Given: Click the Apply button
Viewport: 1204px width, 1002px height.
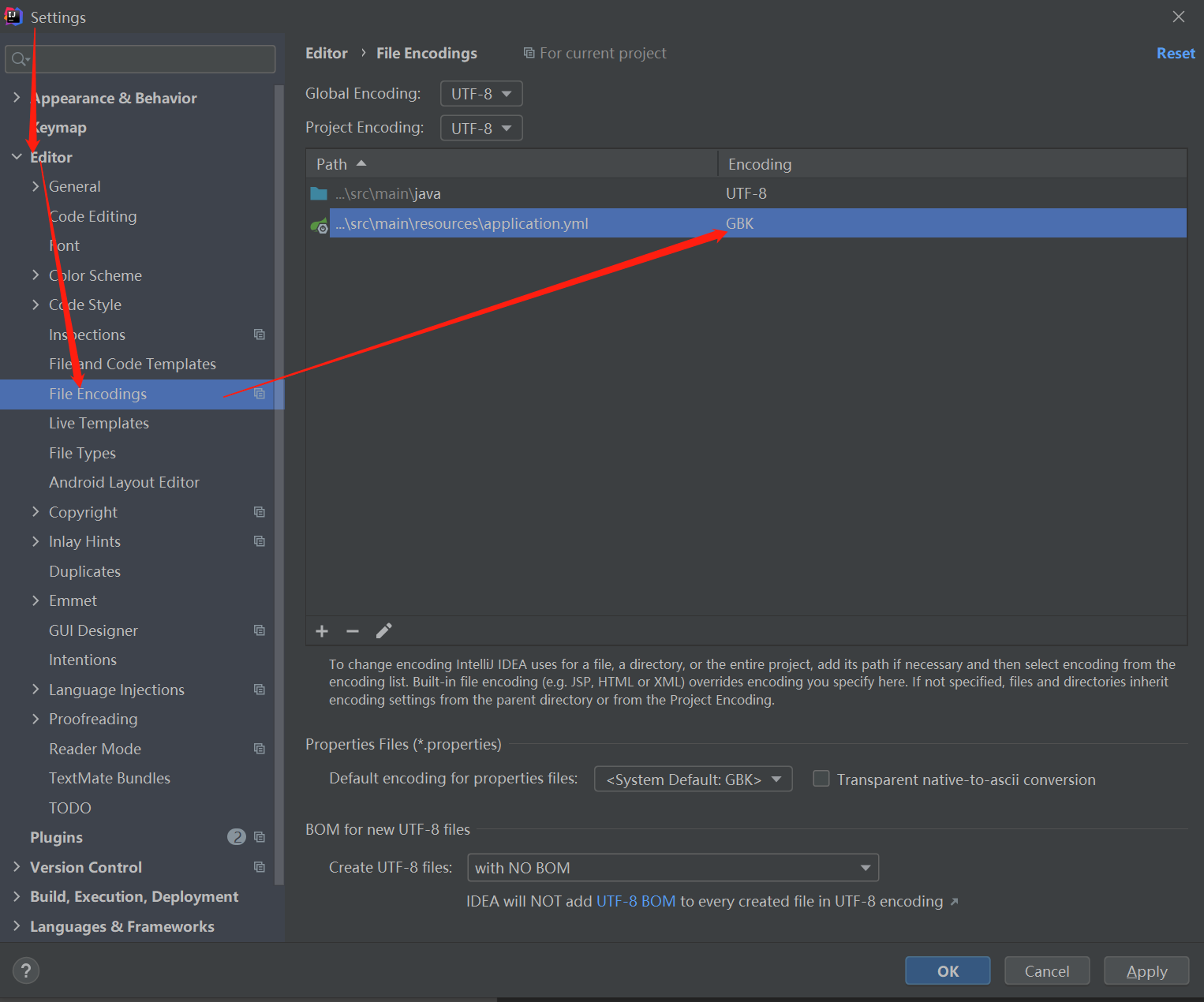Looking at the screenshot, I should coord(1146,970).
